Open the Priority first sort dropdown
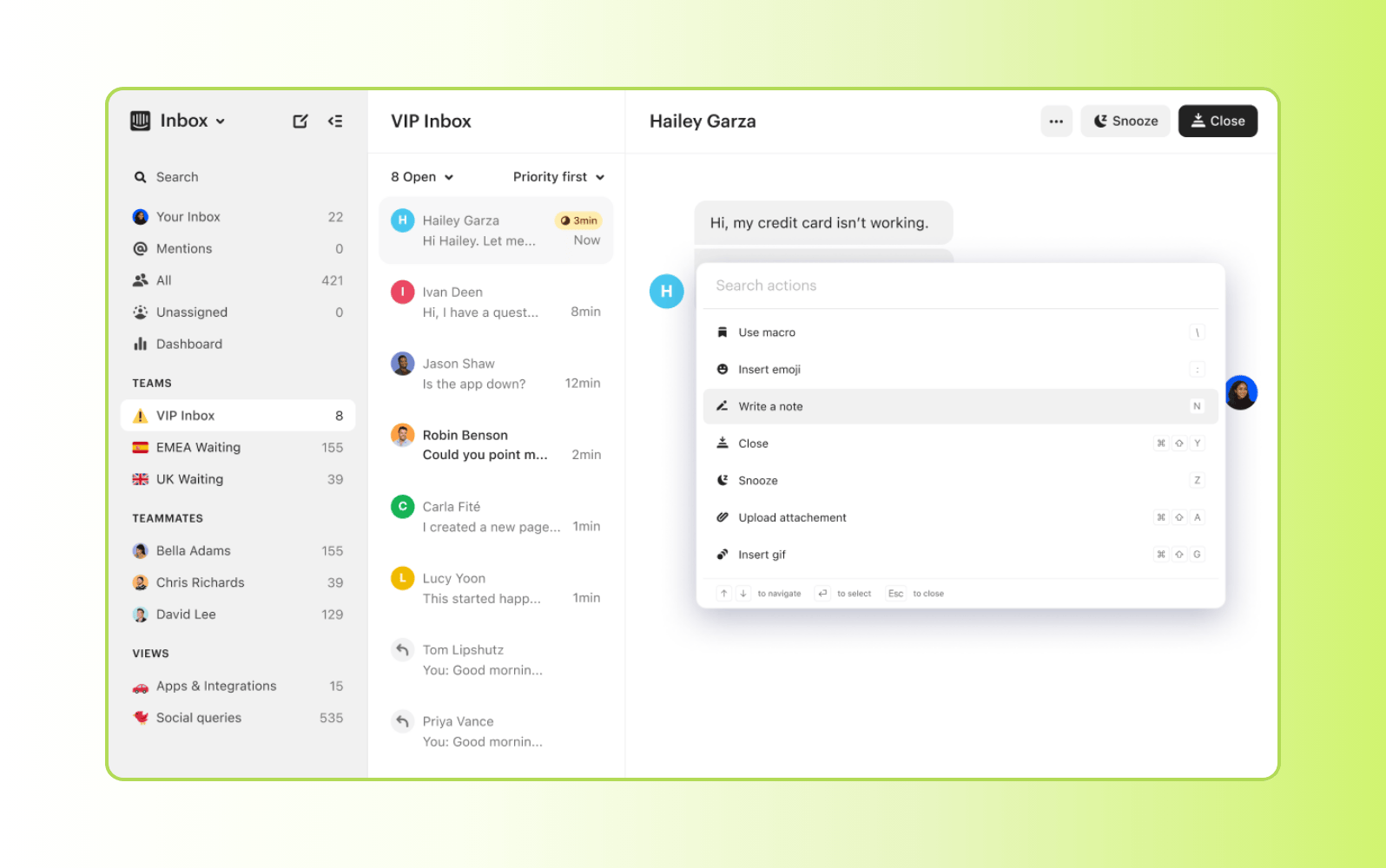 558,177
